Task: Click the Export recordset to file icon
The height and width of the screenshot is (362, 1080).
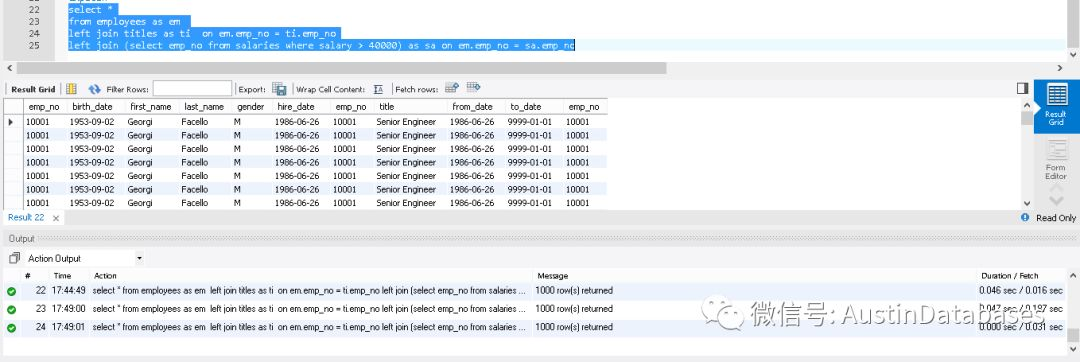Action: [279, 89]
